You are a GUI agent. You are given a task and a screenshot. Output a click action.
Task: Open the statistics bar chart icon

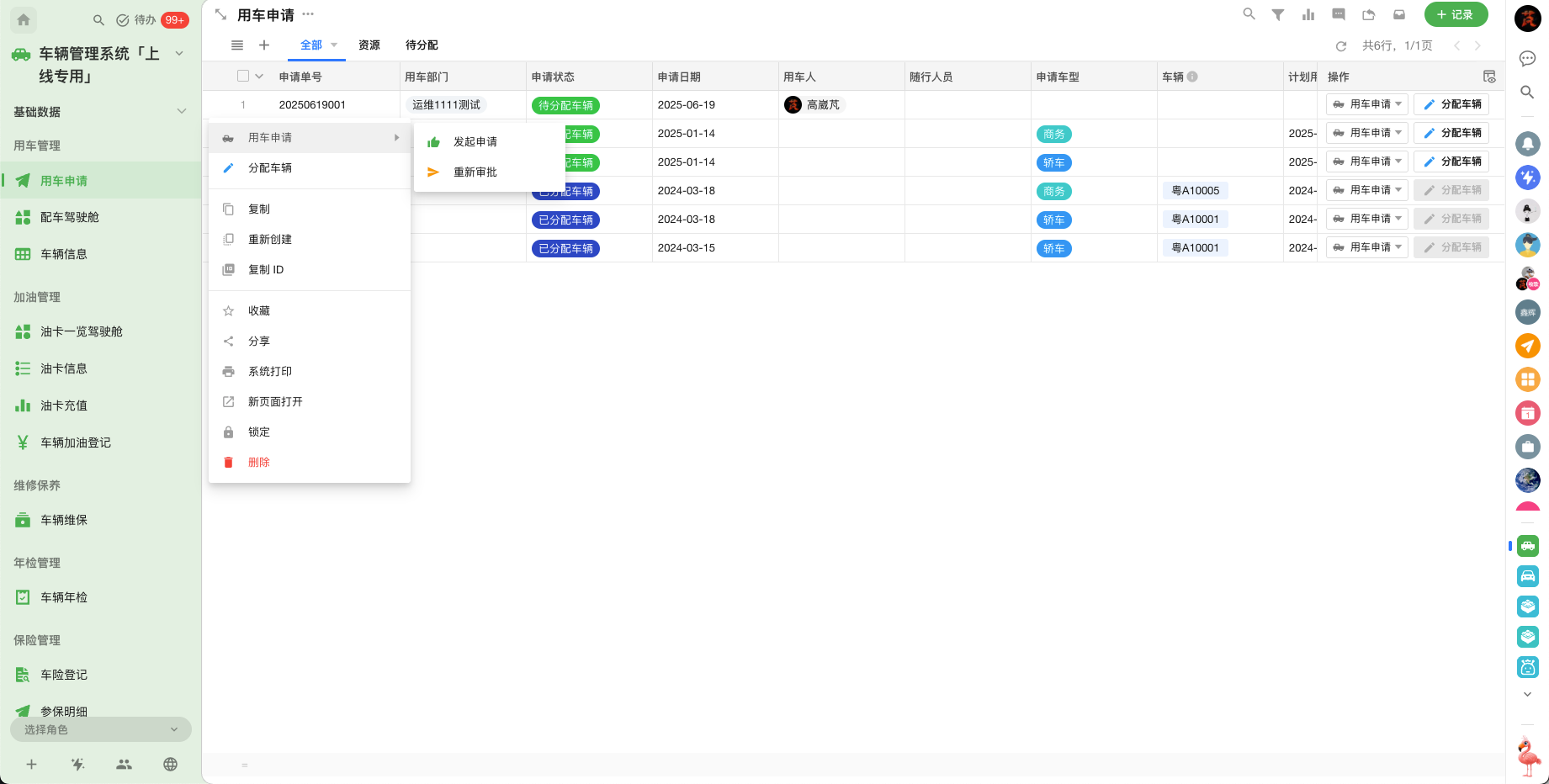point(1308,14)
